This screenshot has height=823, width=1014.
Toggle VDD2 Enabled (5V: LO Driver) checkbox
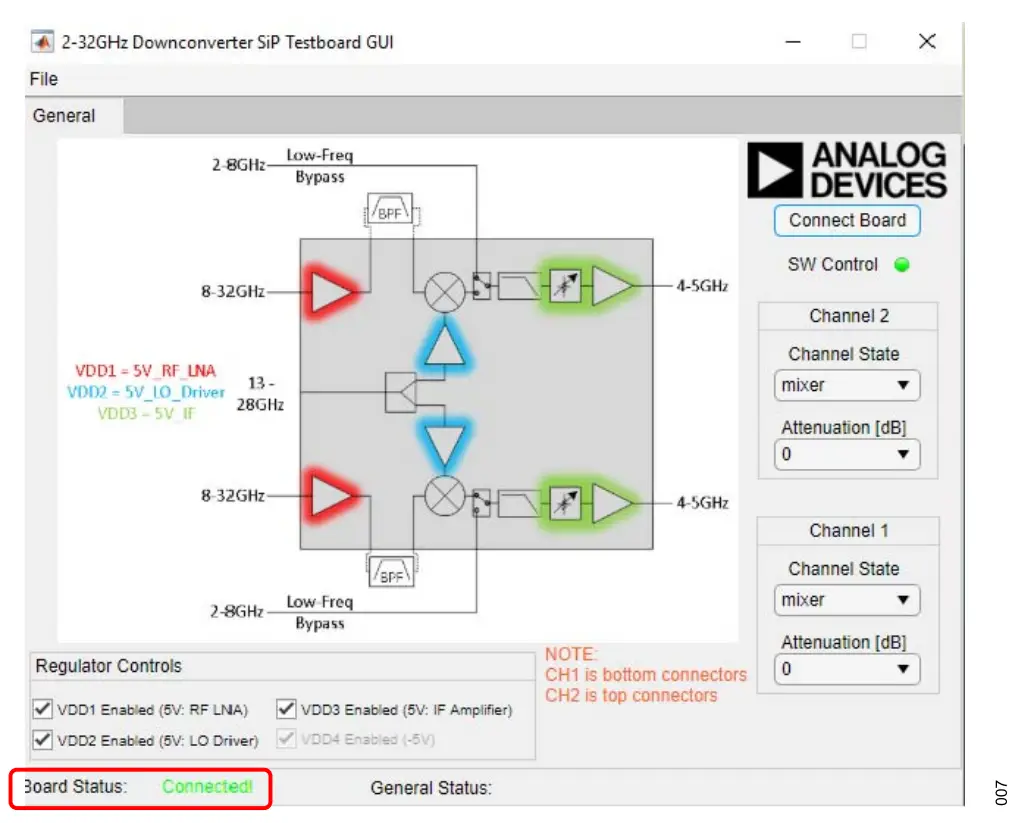(42, 740)
